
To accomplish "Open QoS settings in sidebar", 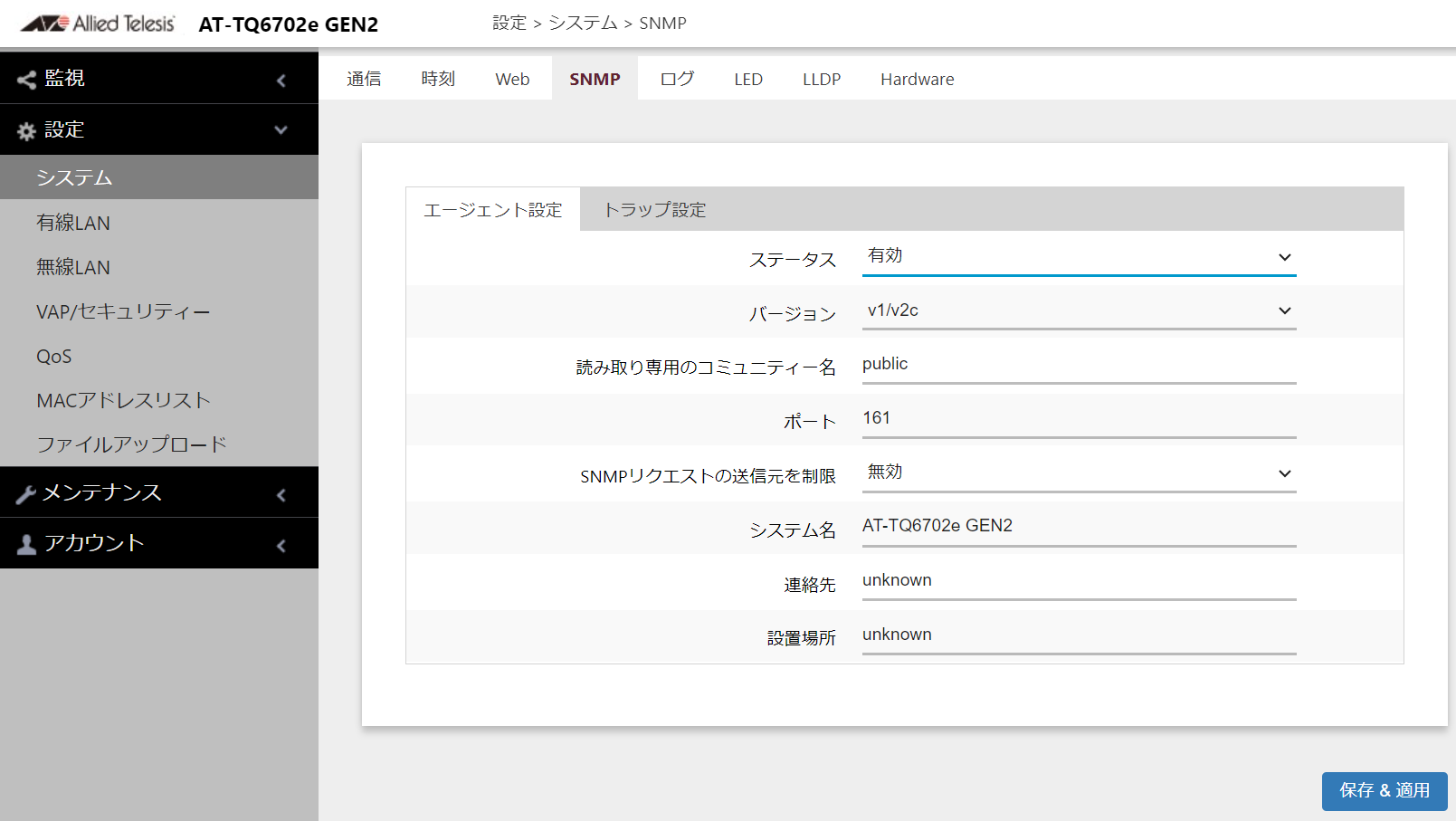I will tap(159, 356).
